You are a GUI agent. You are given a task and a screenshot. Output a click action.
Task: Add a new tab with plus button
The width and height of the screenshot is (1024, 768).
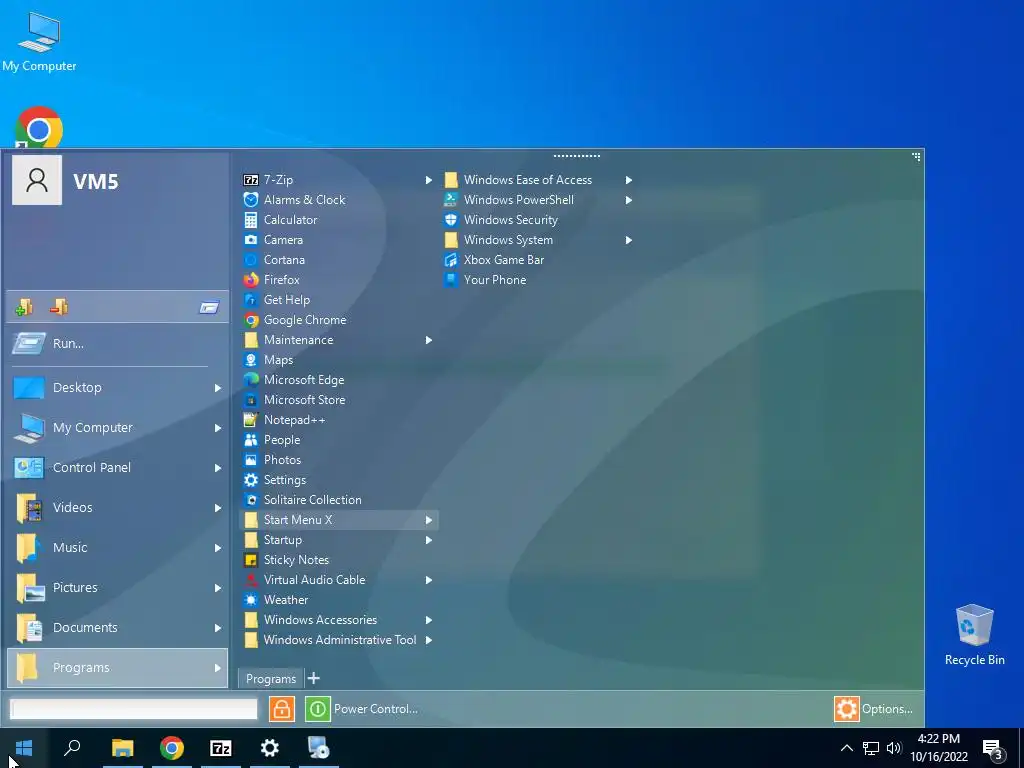click(x=313, y=678)
